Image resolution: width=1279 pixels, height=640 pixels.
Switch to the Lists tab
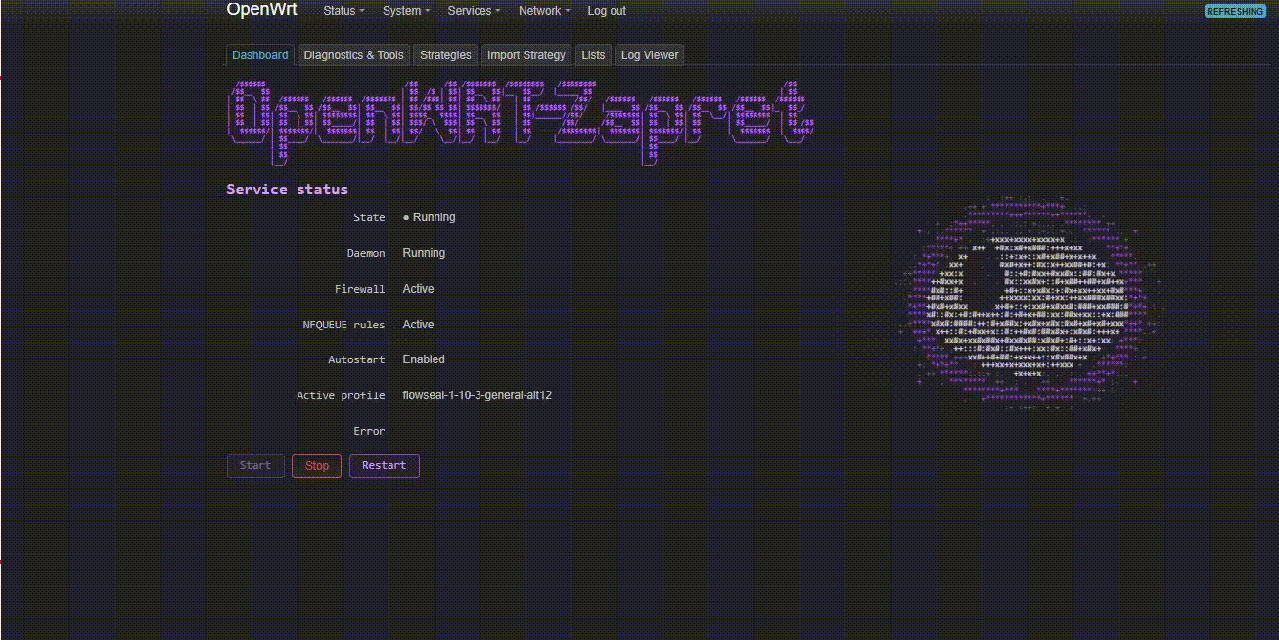[593, 55]
